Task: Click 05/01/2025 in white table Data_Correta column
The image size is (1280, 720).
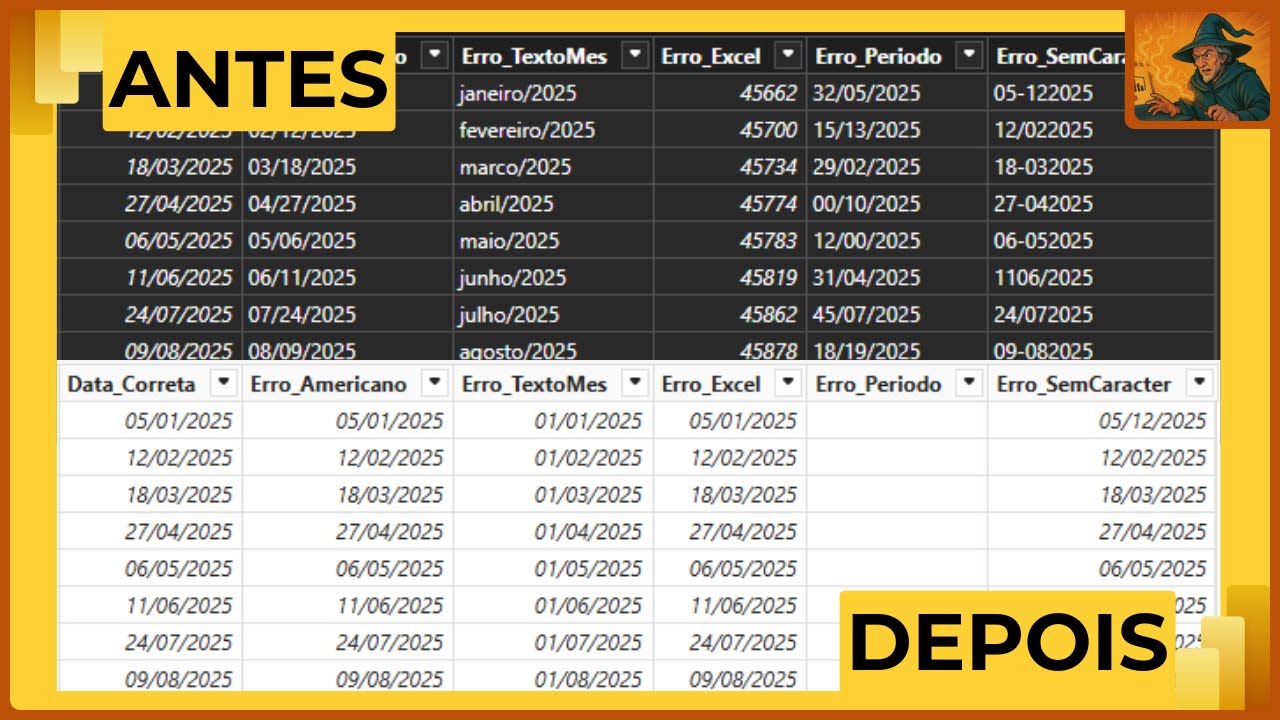Action: [x=179, y=421]
